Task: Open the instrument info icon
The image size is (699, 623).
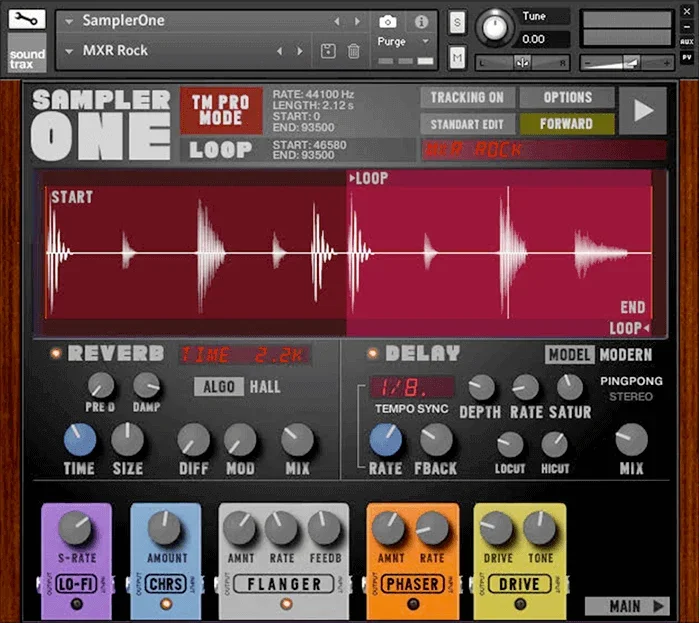Action: 421,21
